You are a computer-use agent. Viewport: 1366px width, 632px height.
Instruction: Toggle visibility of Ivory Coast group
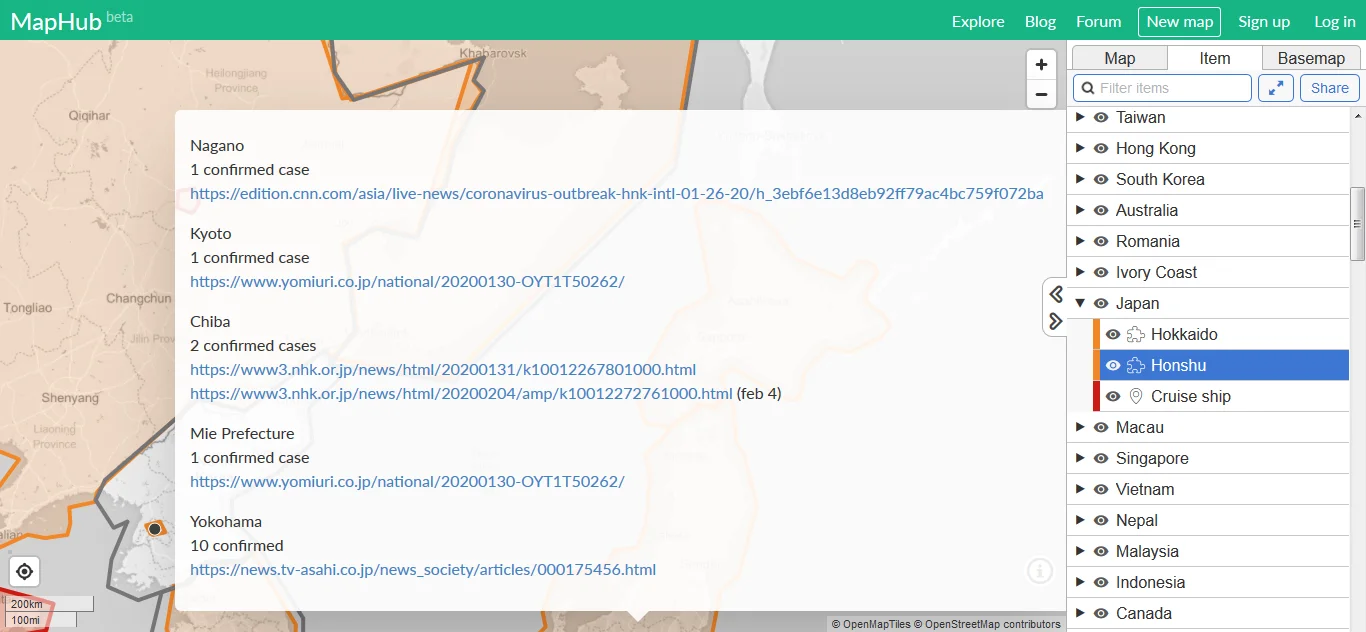(1101, 272)
